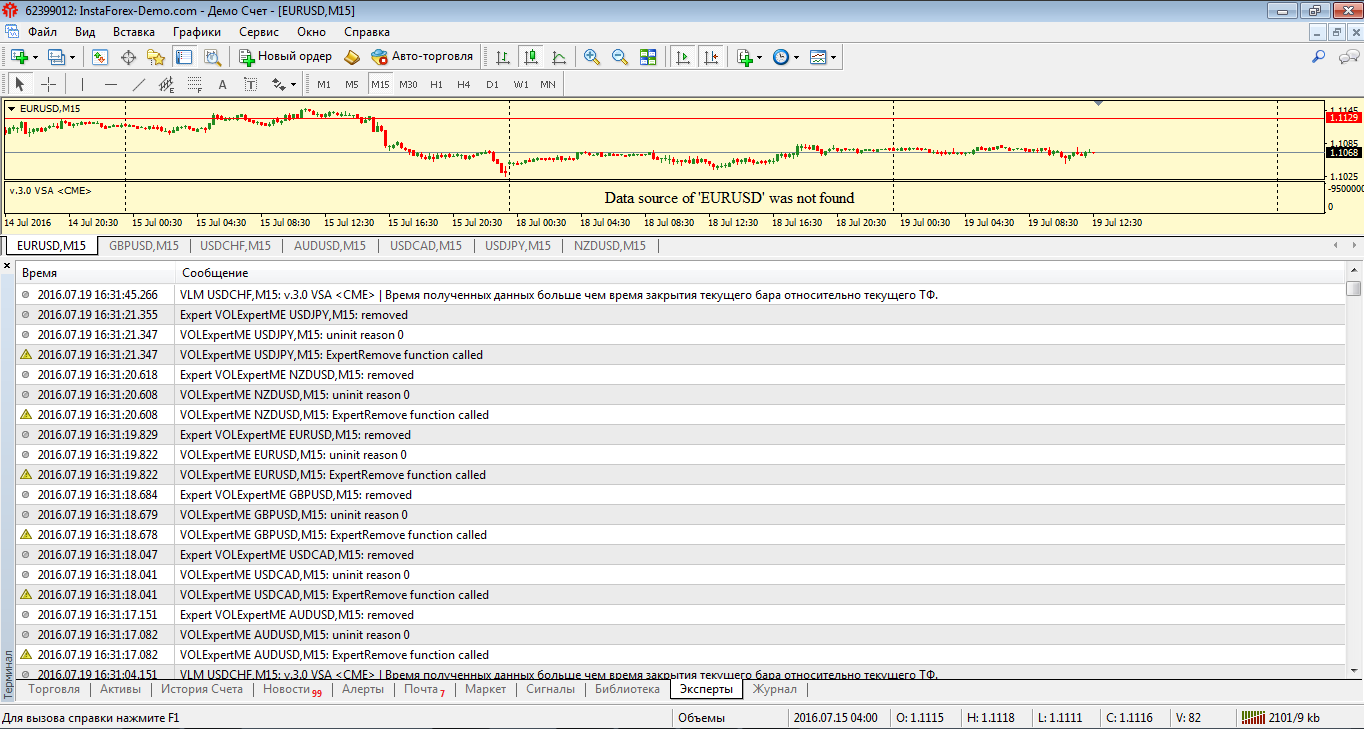
Task: Open the MetaEditor book icon
Action: 351,57
